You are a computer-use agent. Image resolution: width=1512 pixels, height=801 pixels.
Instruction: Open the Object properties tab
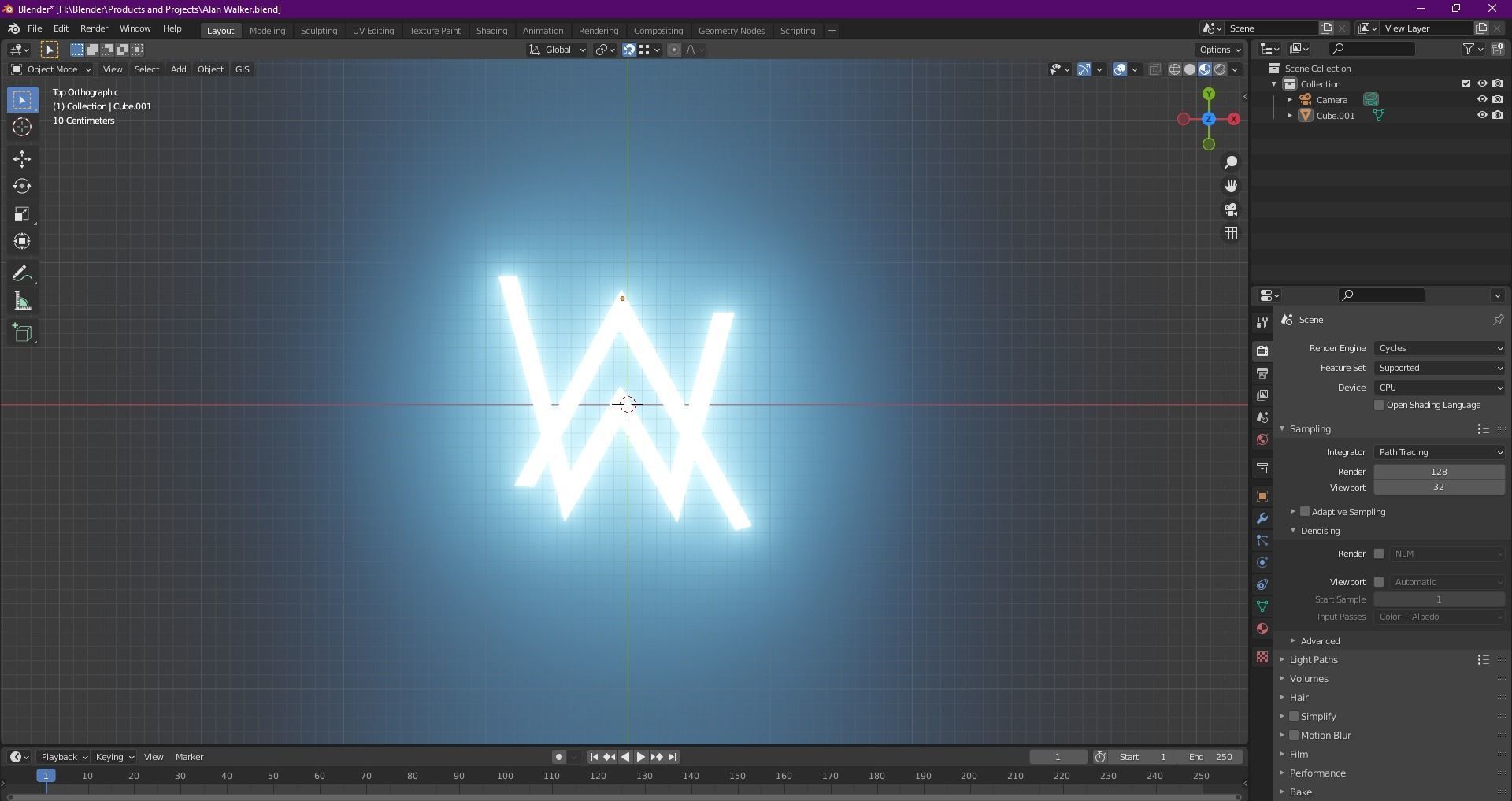click(x=1262, y=496)
